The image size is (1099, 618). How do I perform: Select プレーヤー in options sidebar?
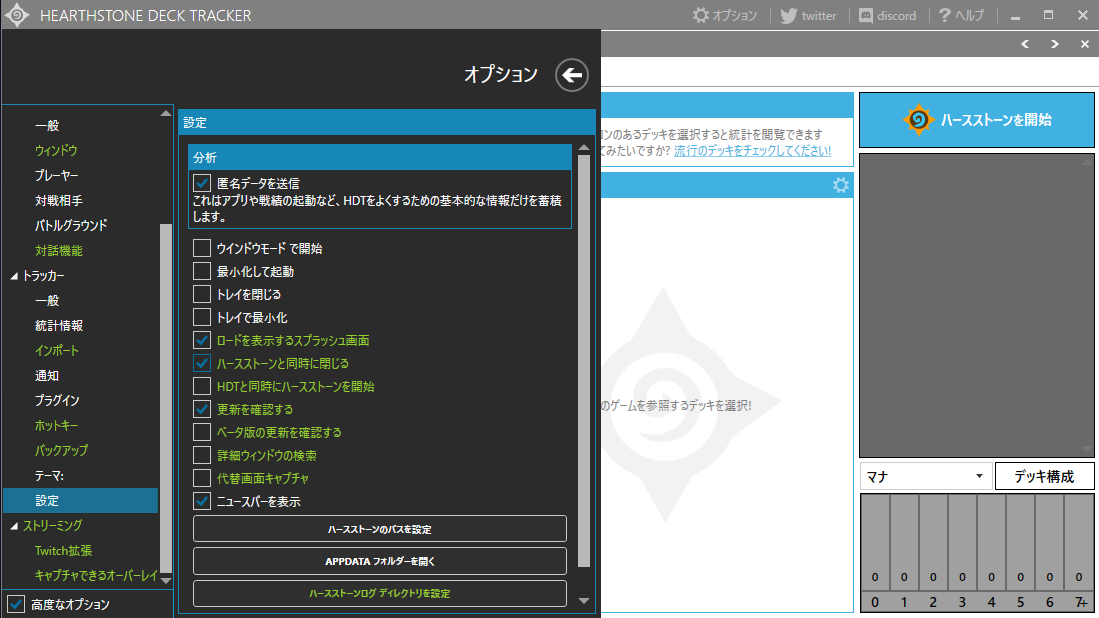coord(56,175)
